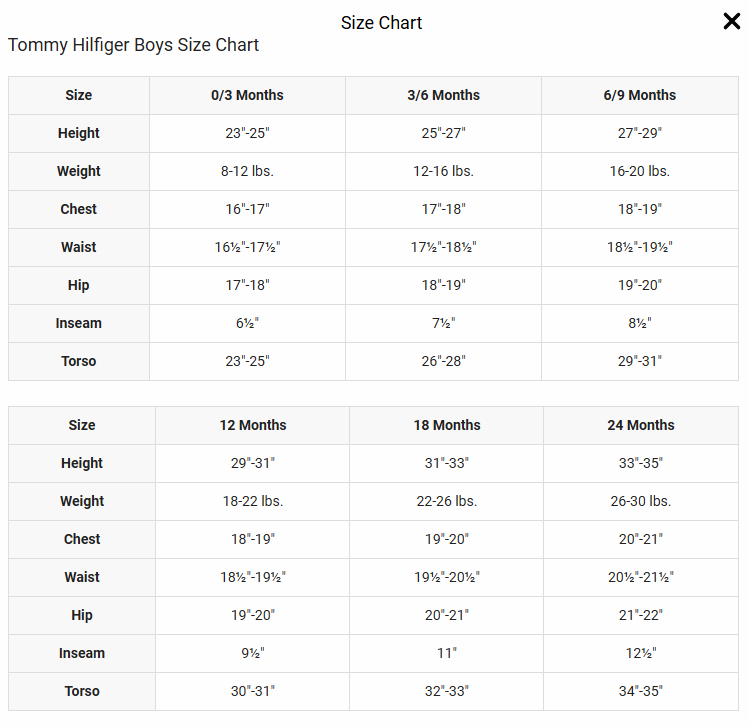Click the Size Chart title heading
This screenshot has width=749, height=727.
[381, 23]
